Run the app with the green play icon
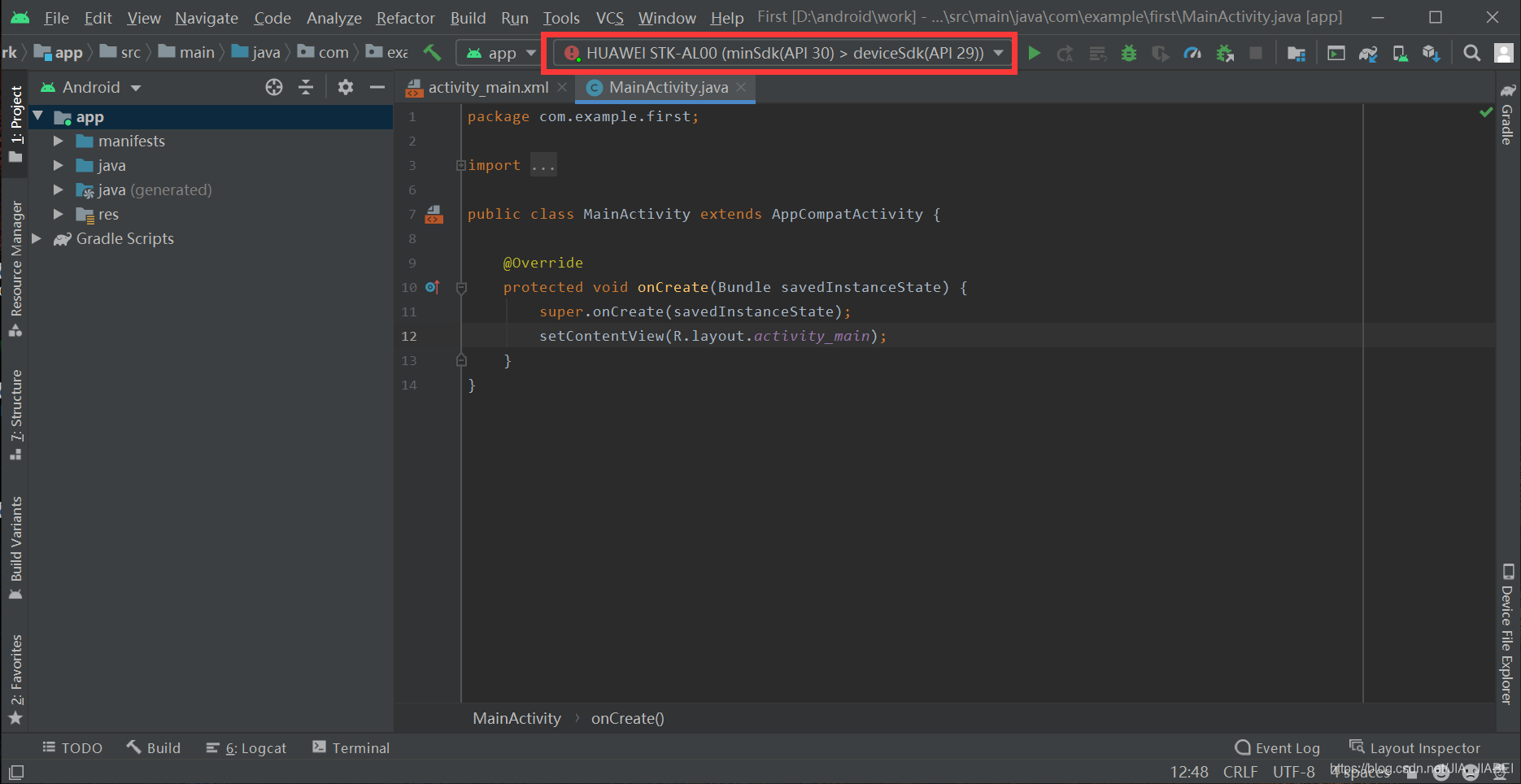 pos(1034,54)
